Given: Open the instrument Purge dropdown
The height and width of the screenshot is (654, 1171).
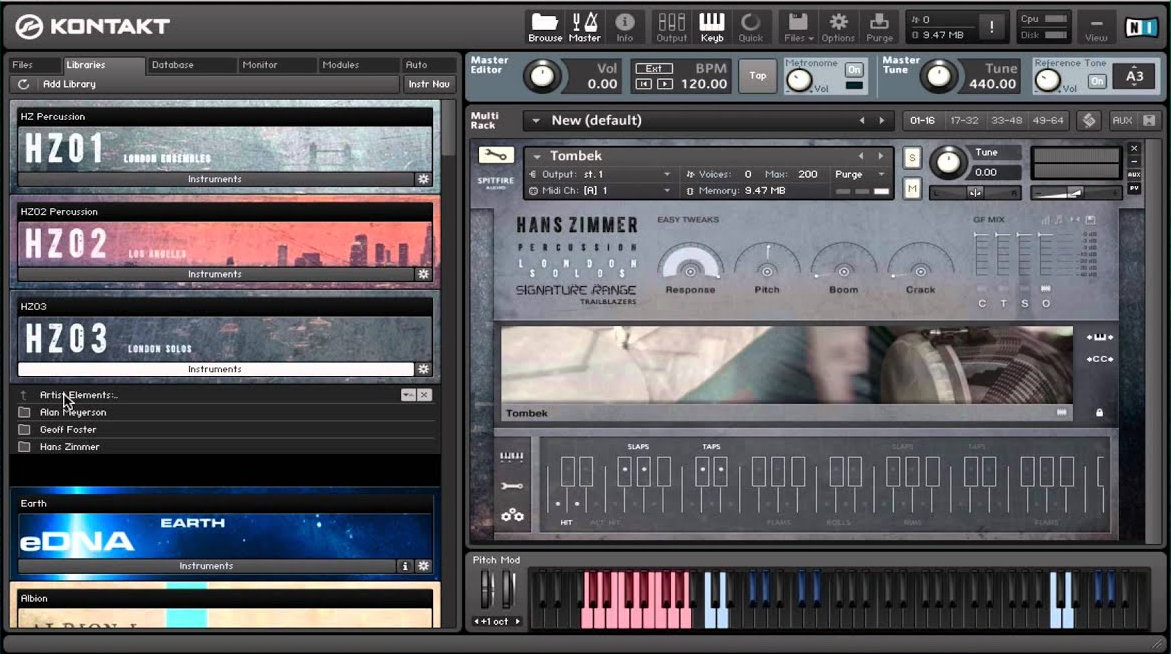Looking at the screenshot, I should pos(881,175).
